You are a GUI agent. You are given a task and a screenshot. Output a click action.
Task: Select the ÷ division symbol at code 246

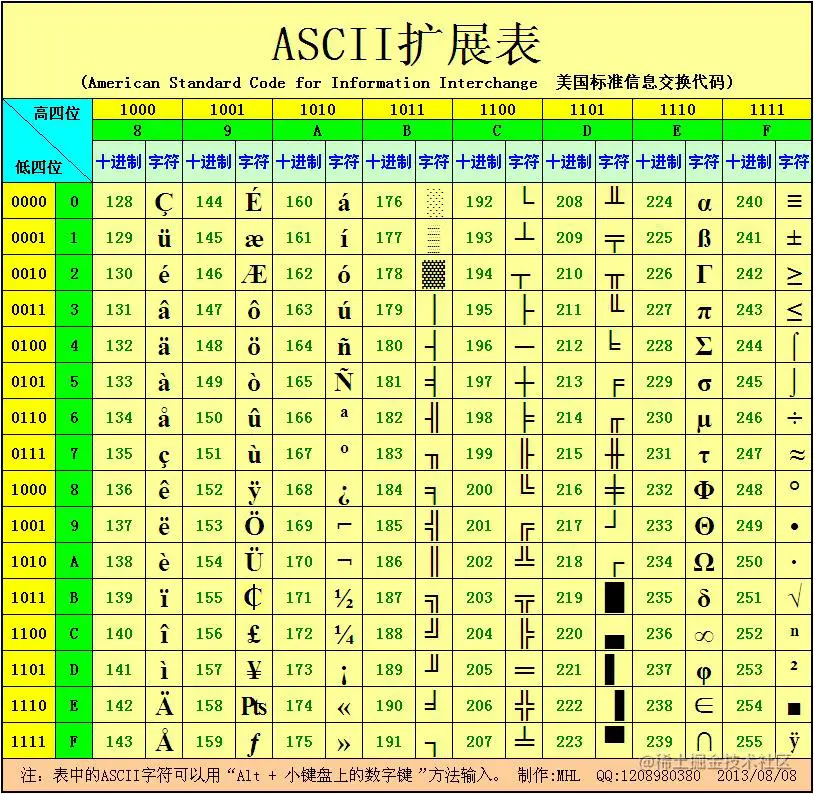793,417
